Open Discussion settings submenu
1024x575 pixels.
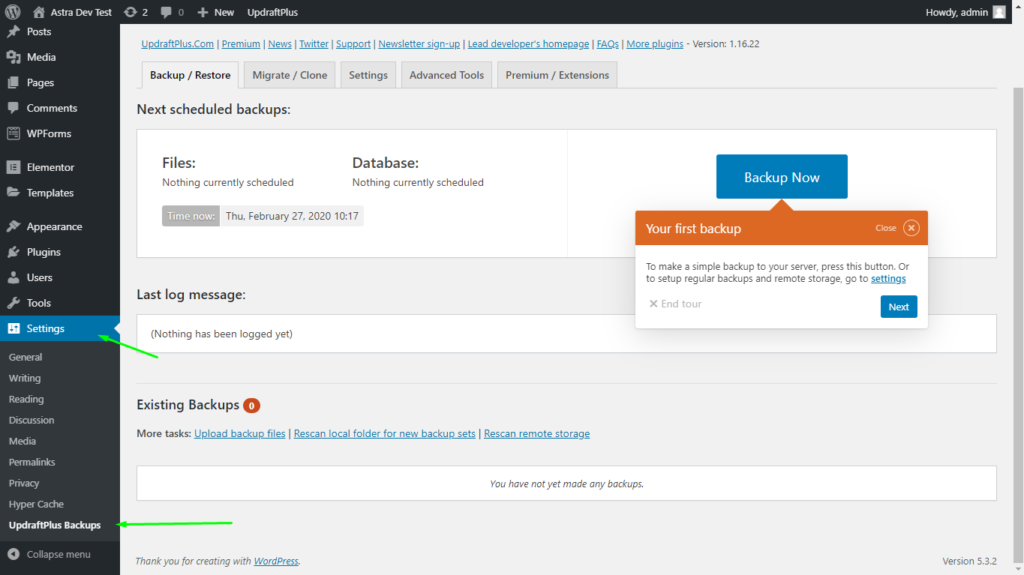(x=31, y=419)
